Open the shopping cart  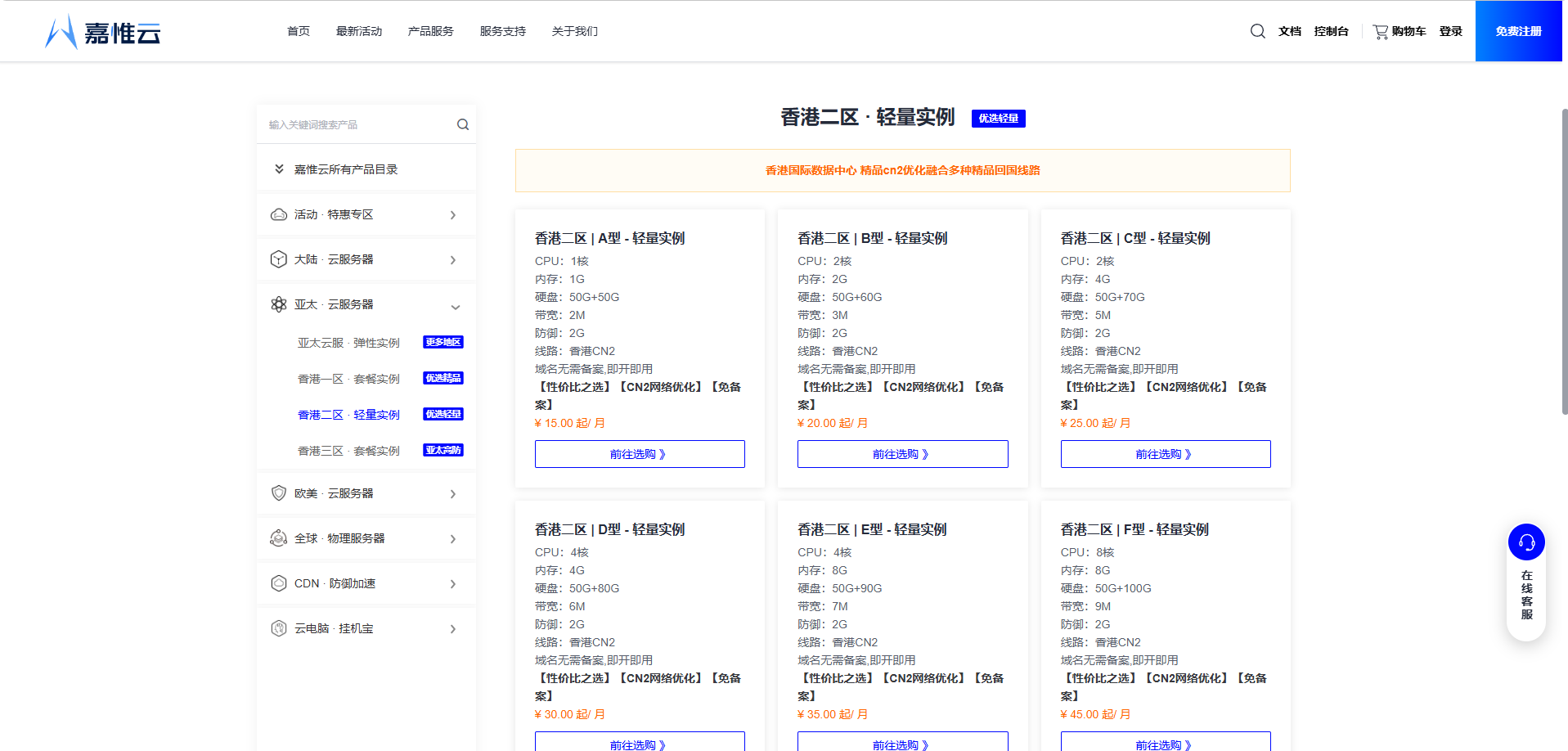[1400, 30]
